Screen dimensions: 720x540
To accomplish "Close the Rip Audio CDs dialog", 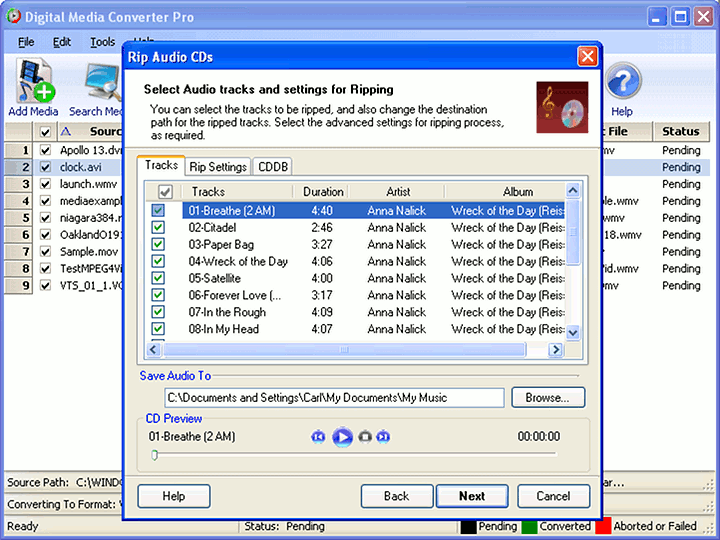I will [587, 57].
